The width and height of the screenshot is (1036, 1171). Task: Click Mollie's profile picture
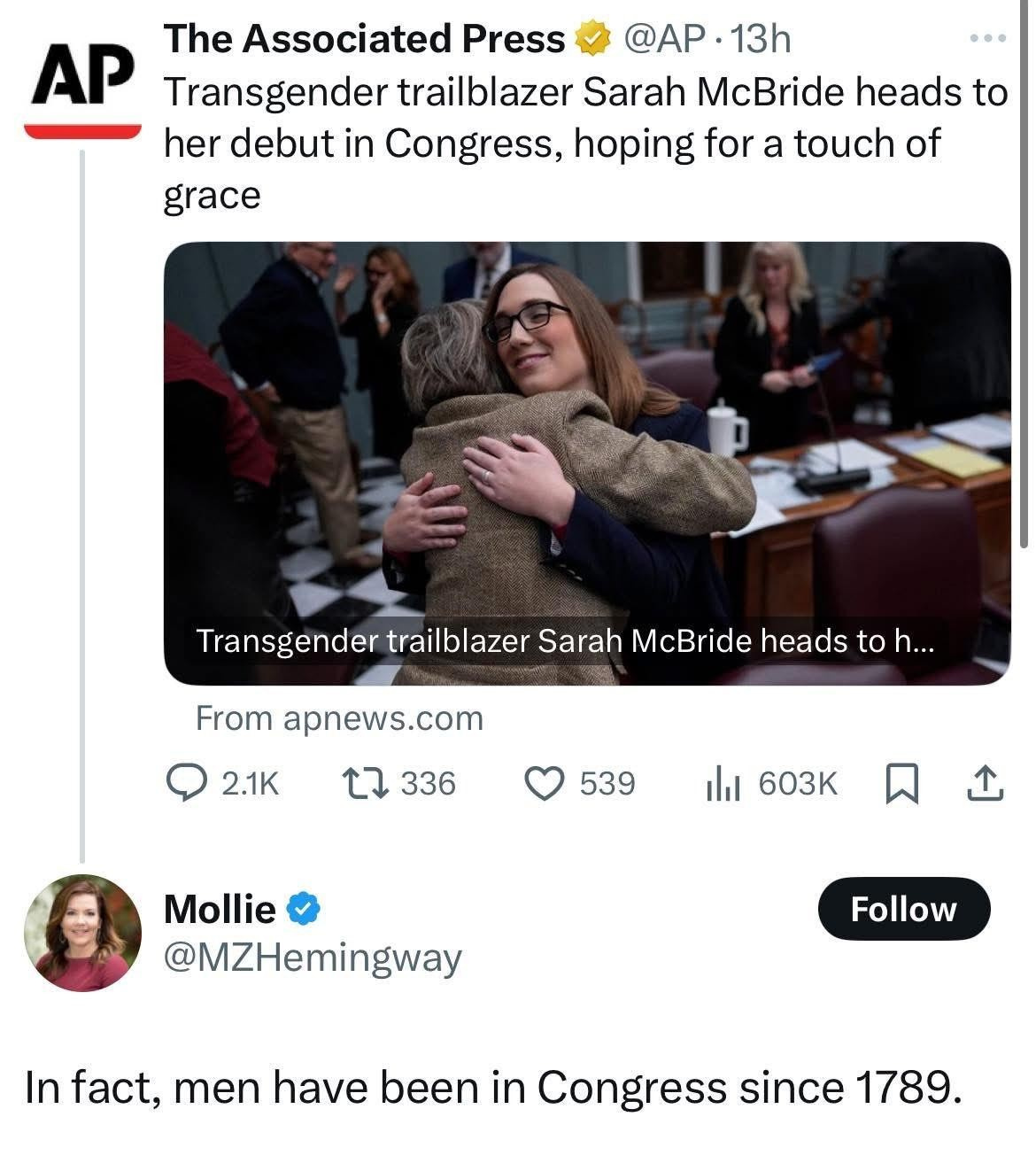pyautogui.click(x=86, y=928)
